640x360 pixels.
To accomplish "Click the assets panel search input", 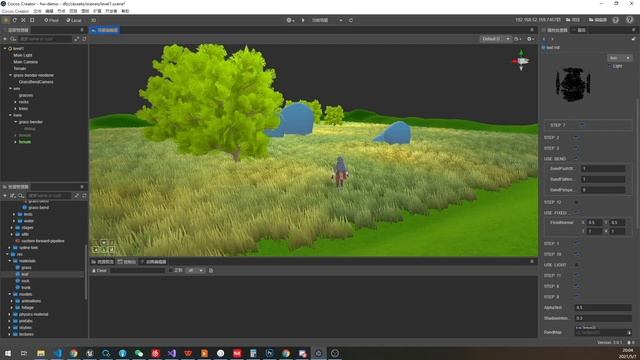I will [x=49, y=196].
